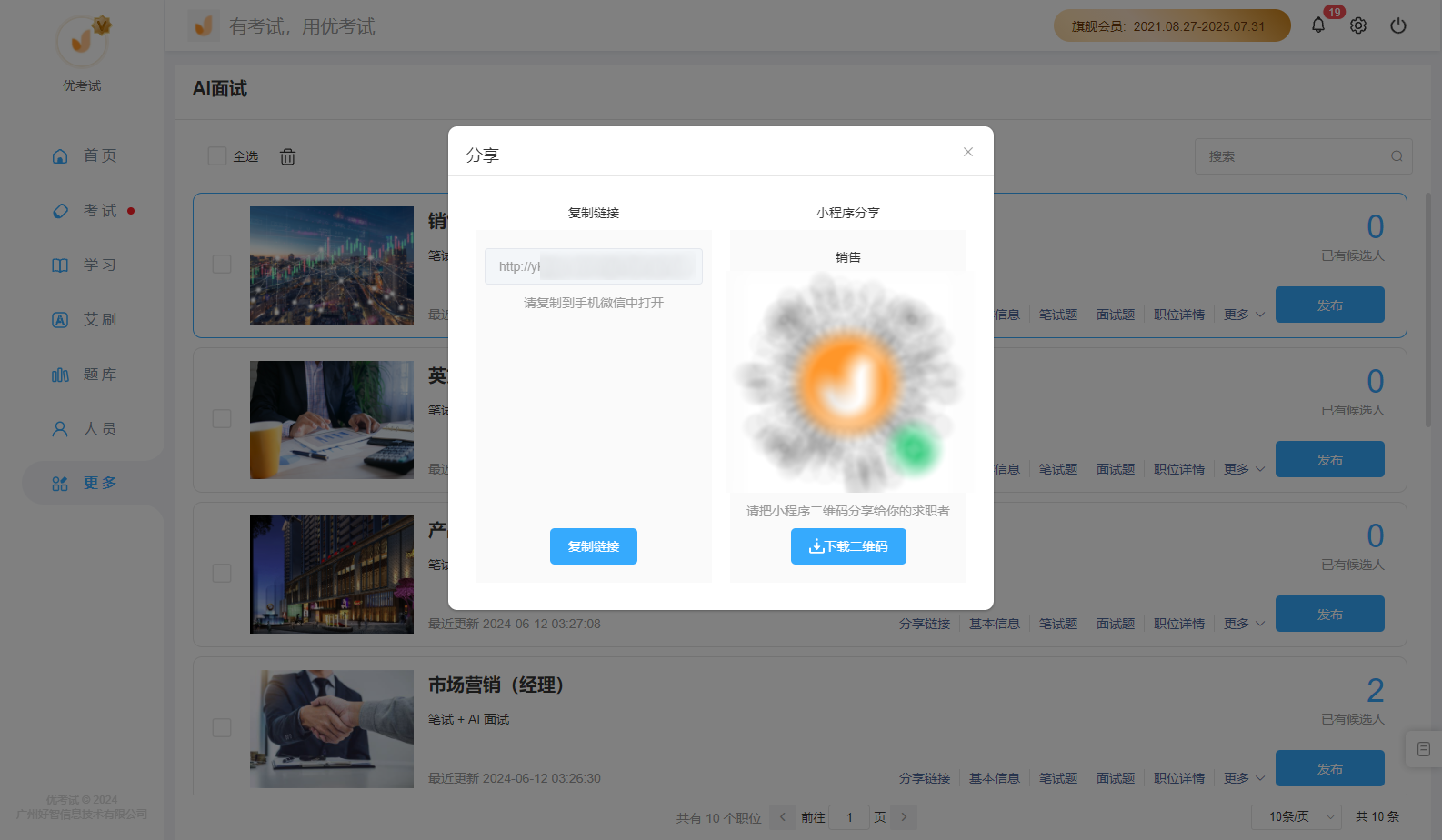Click the trash delete icon near 全选
Image resolution: width=1442 pixels, height=840 pixels.
(287, 156)
